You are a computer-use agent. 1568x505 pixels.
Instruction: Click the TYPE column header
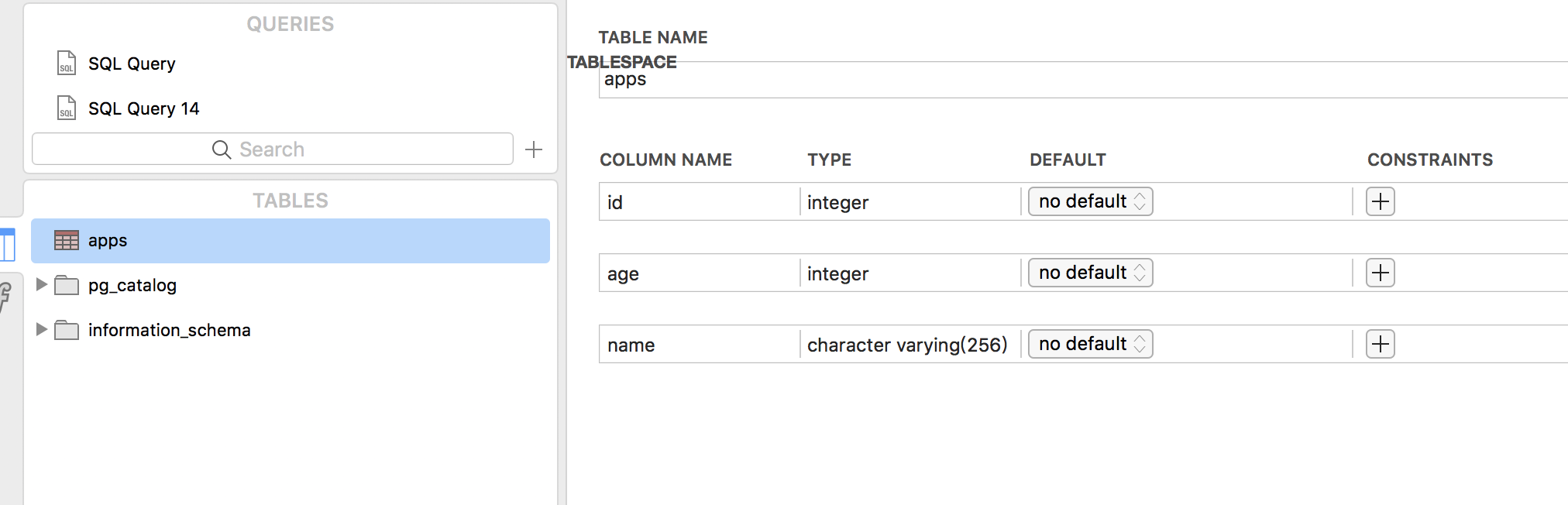[830, 160]
